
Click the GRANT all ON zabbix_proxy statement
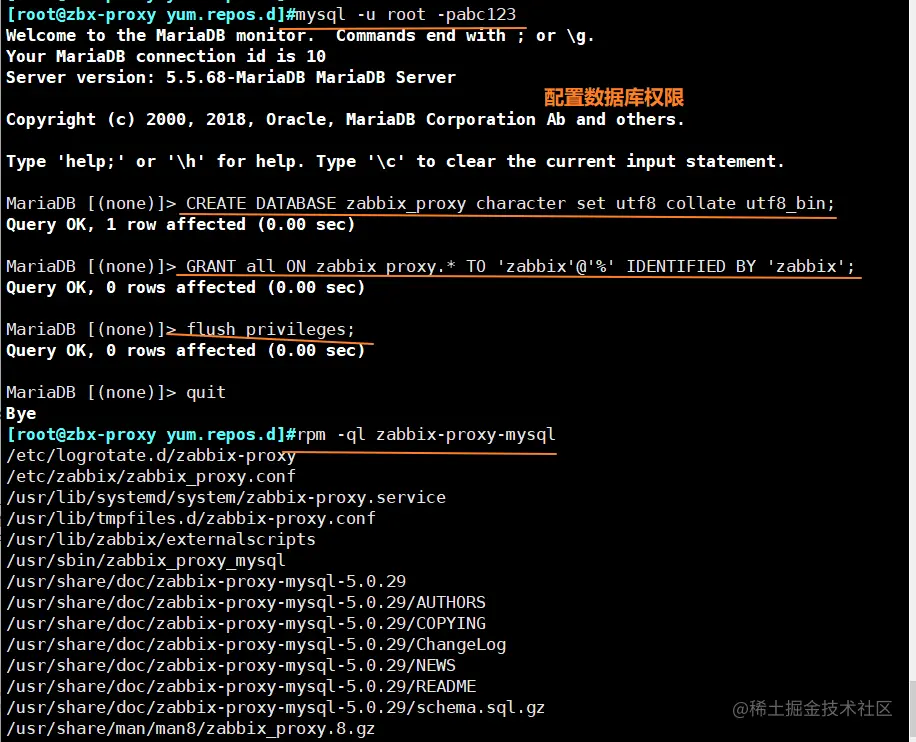click(520, 266)
